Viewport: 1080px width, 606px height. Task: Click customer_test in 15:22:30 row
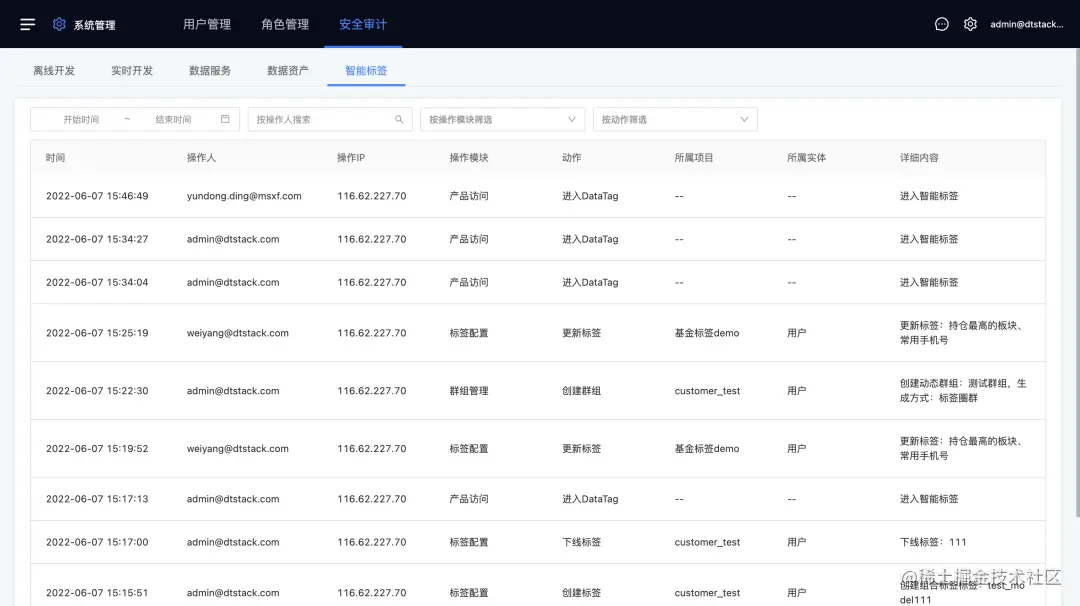click(x=707, y=390)
